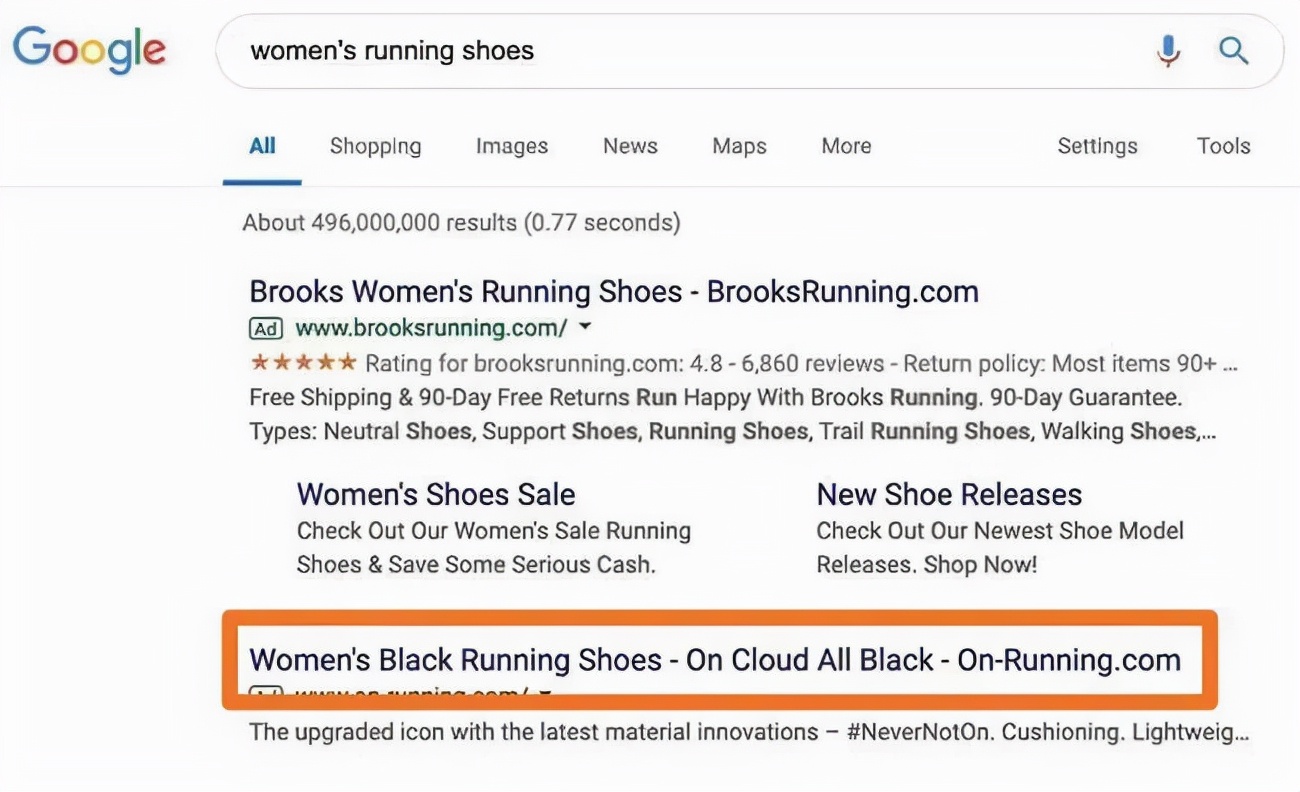The width and height of the screenshot is (1300, 792).
Task: Click the Ad badge beside brooksrunning.com
Action: 266,328
